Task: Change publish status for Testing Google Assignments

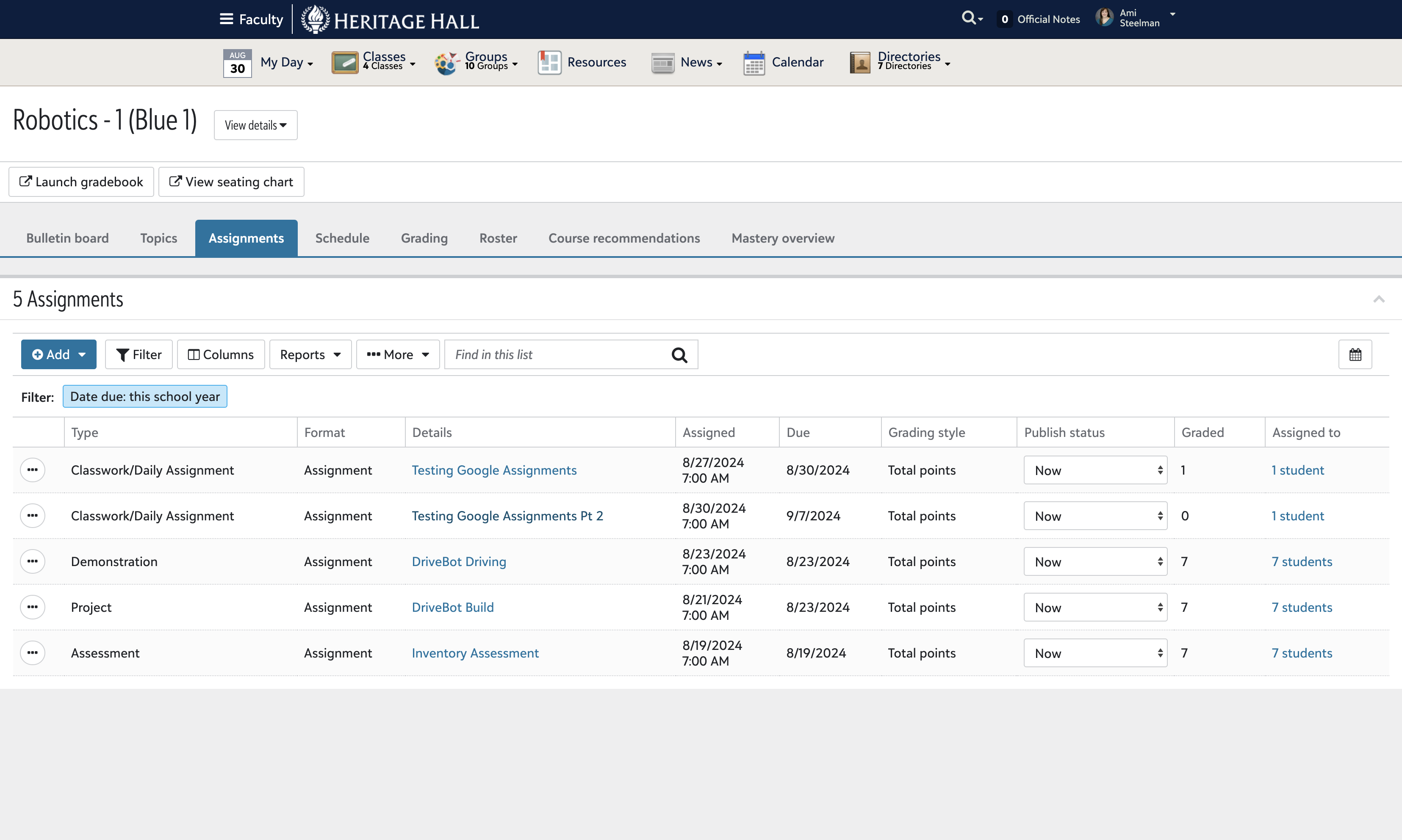Action: pos(1096,470)
